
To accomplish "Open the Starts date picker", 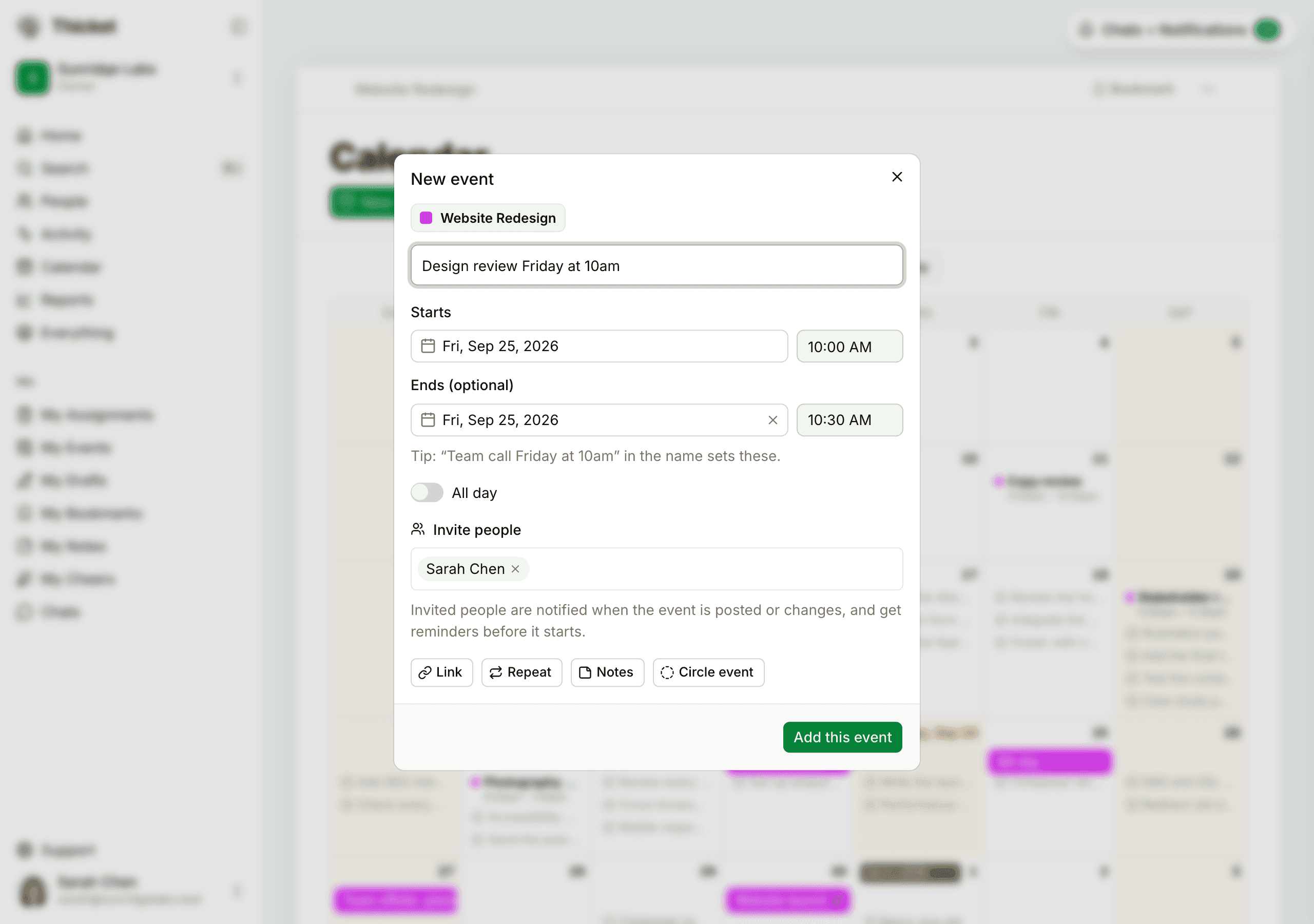I will point(598,346).
